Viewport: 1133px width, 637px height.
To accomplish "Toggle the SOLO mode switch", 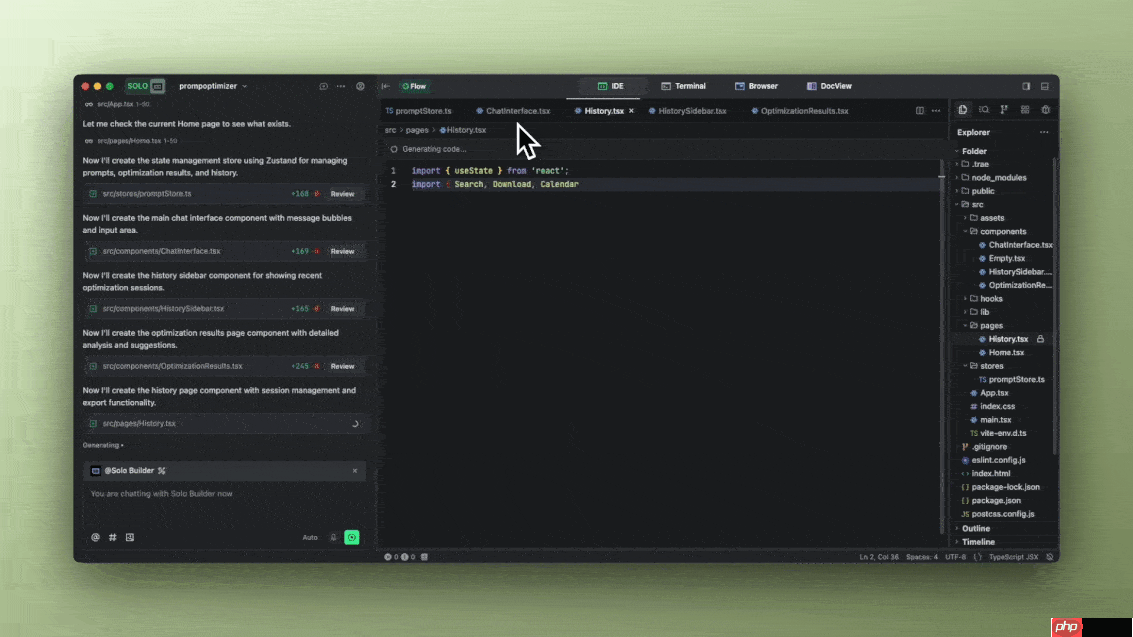I will click(145, 86).
